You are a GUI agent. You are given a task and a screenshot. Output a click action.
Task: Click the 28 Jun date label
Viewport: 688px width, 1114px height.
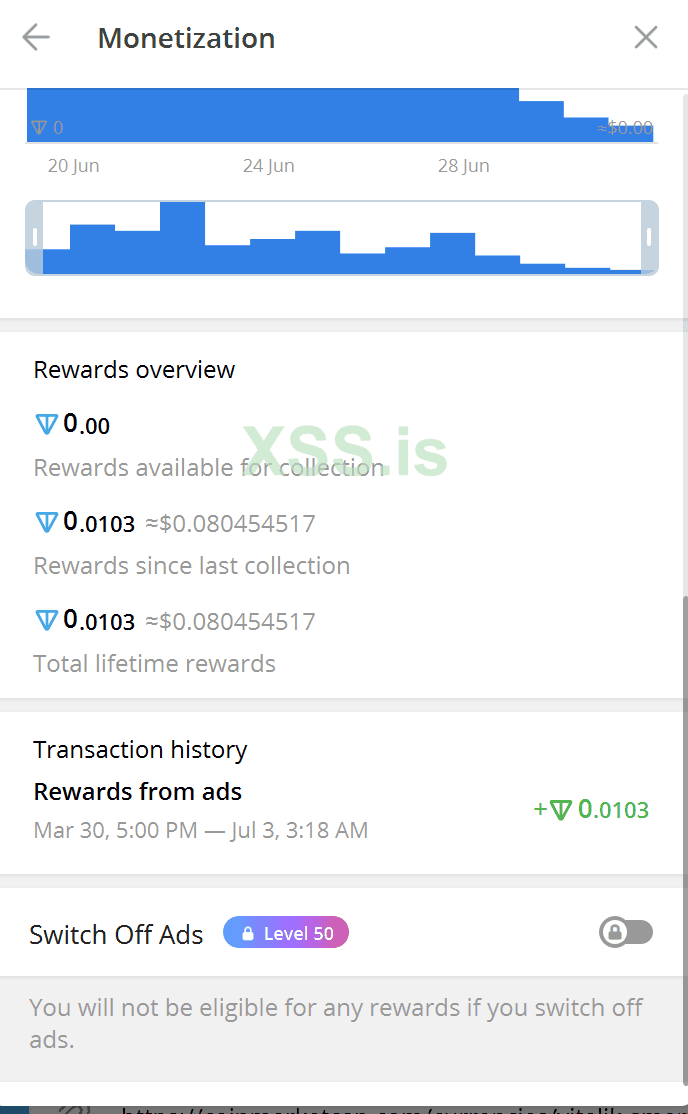tap(463, 166)
